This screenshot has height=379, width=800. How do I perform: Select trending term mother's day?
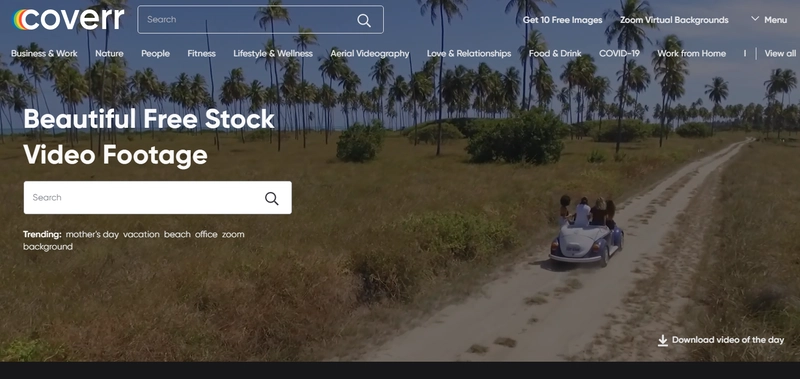92,235
